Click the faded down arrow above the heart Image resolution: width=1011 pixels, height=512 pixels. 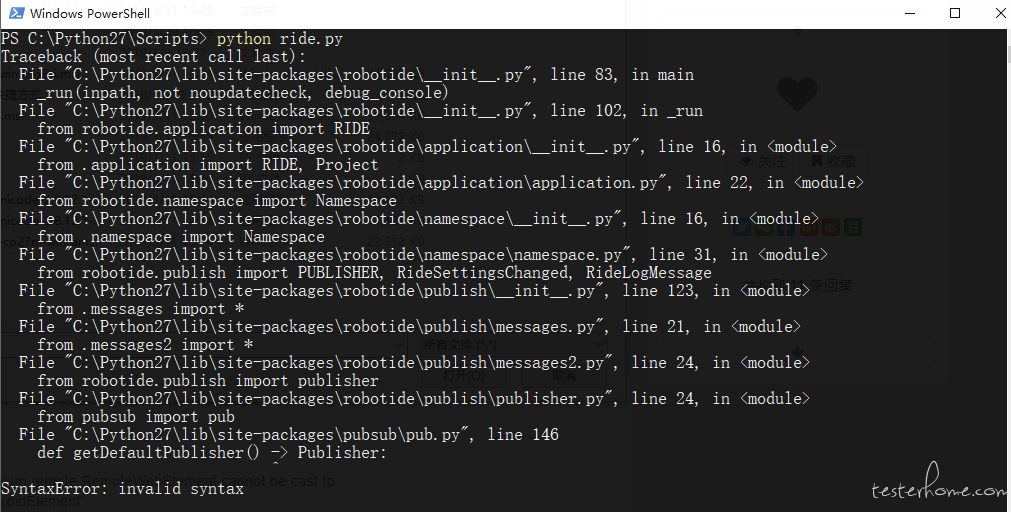pyautogui.click(x=798, y=30)
